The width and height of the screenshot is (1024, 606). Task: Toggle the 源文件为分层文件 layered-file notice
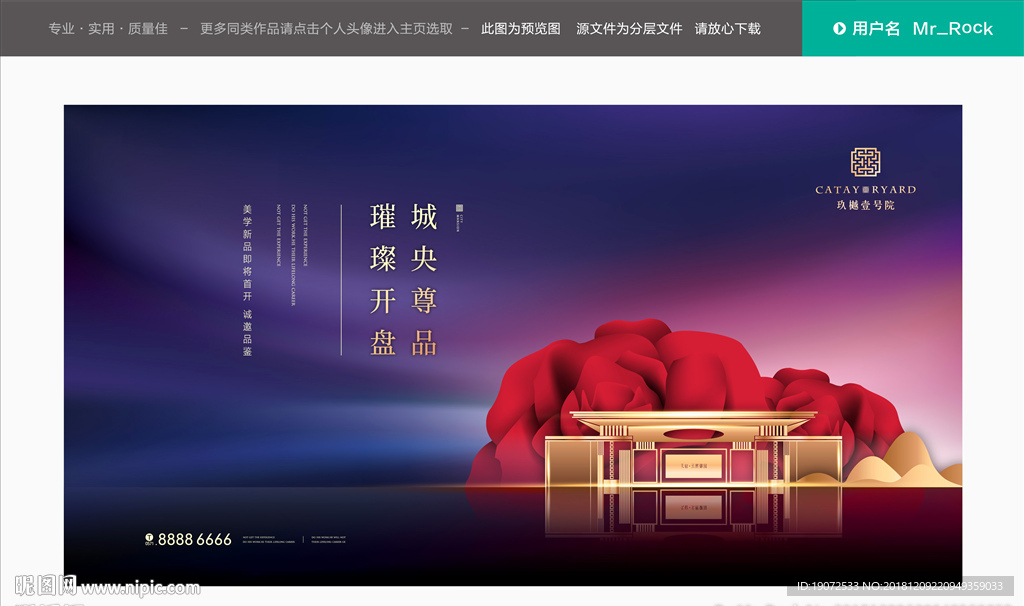[x=628, y=29]
